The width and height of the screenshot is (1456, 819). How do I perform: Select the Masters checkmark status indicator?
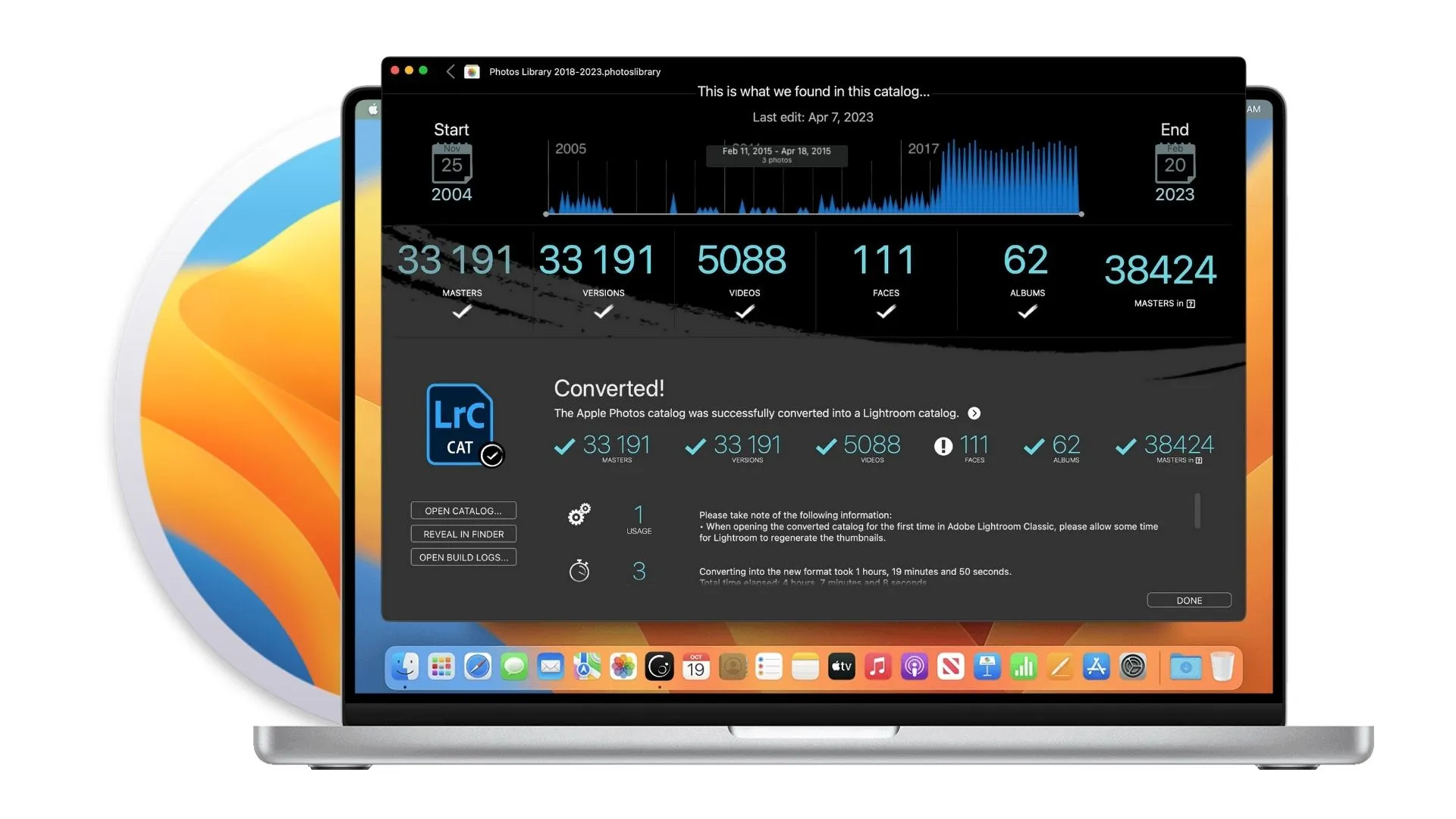coord(461,313)
